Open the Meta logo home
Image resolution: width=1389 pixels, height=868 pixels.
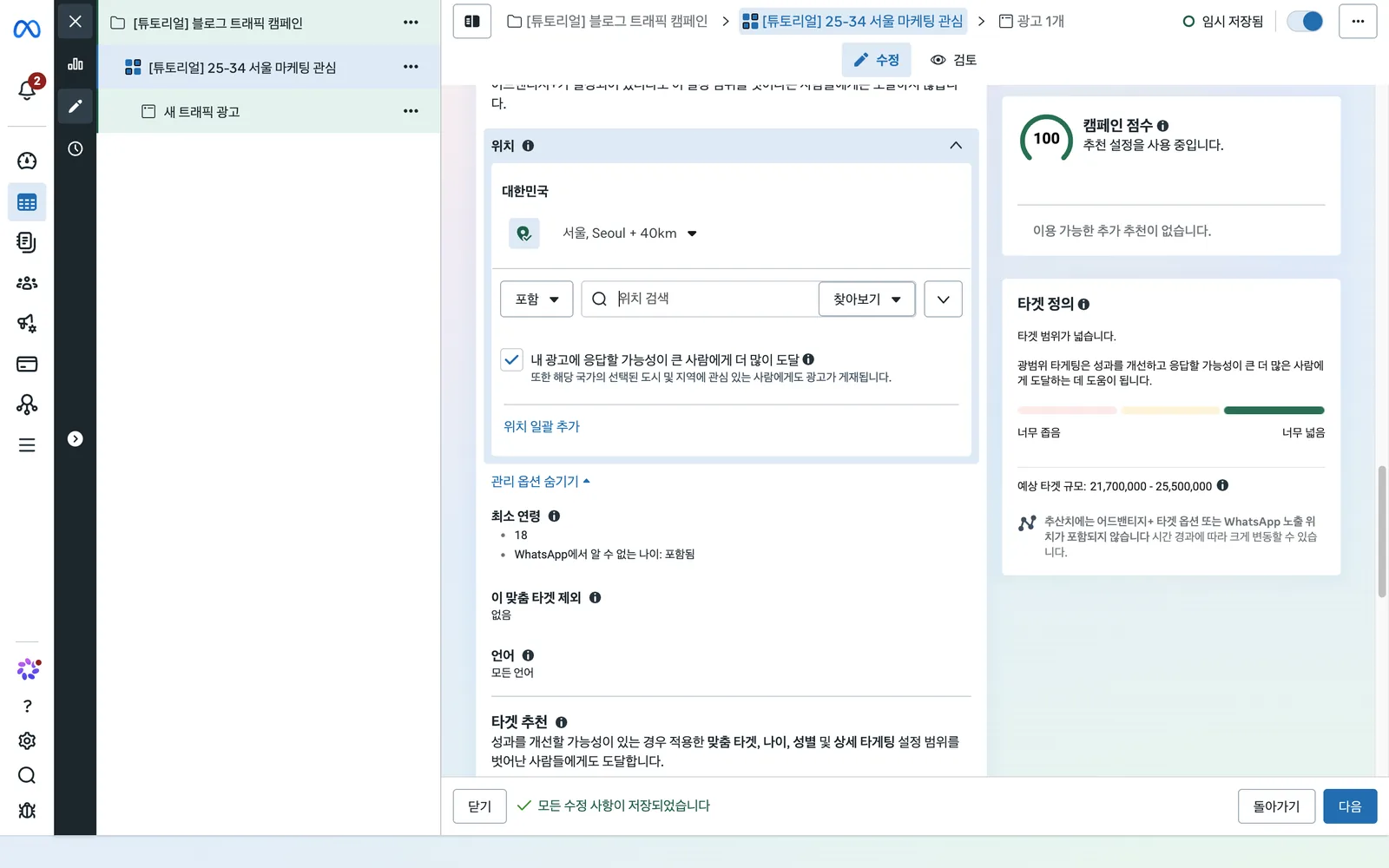coord(27,29)
